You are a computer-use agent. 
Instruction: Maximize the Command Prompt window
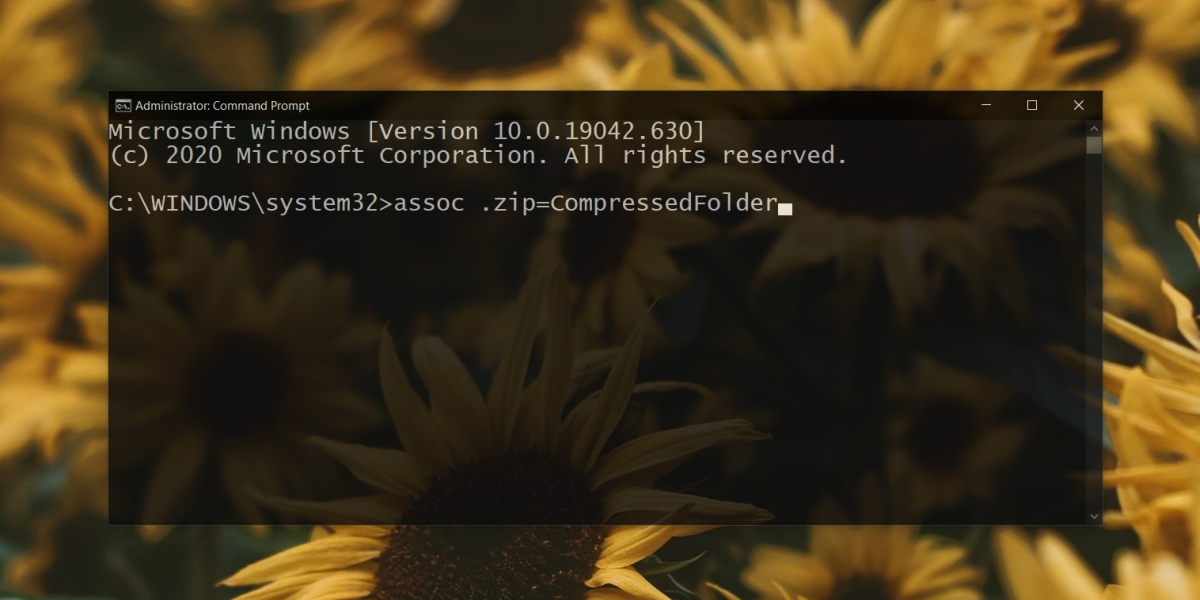(x=1032, y=105)
